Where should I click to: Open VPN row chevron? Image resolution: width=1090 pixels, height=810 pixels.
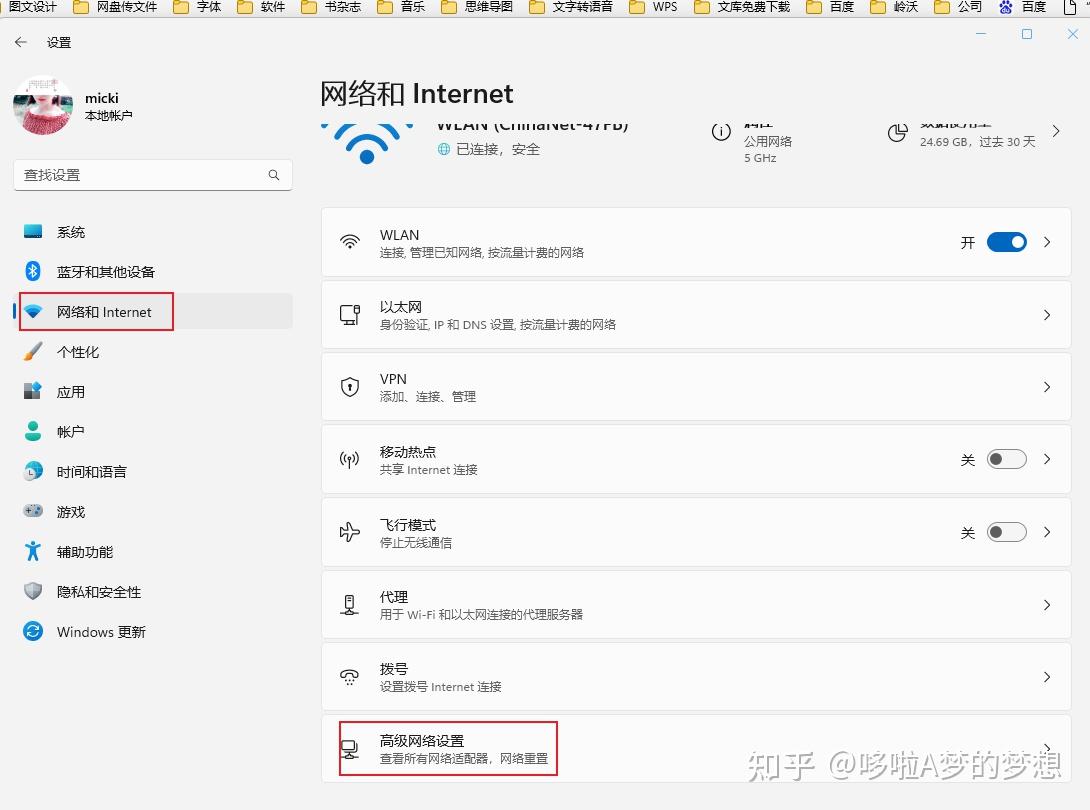(1047, 387)
